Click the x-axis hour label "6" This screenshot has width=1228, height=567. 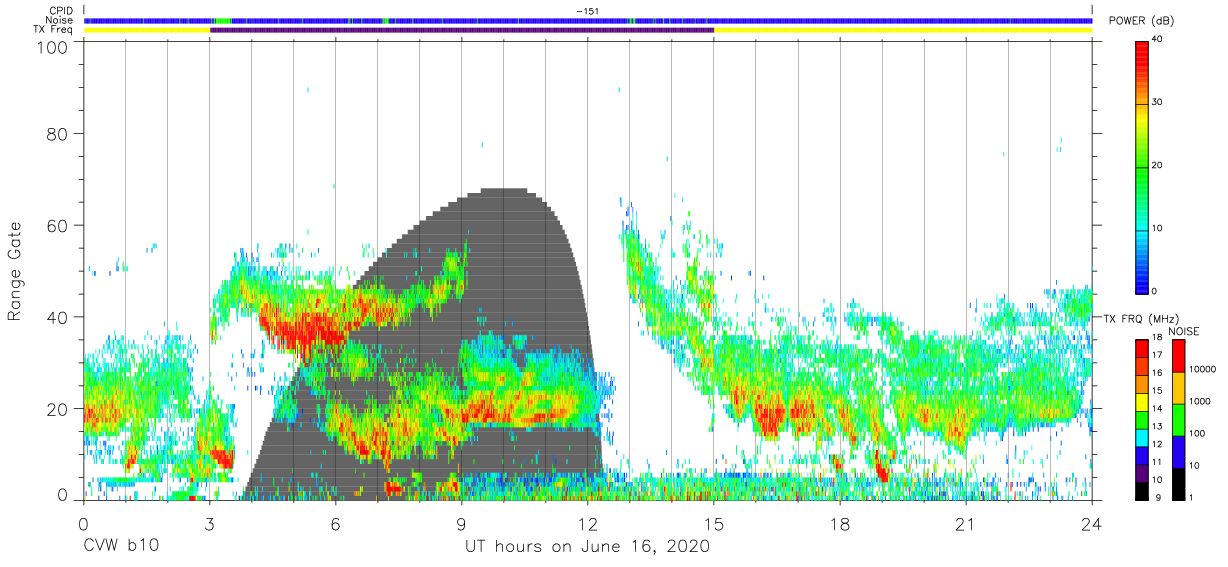[x=336, y=523]
